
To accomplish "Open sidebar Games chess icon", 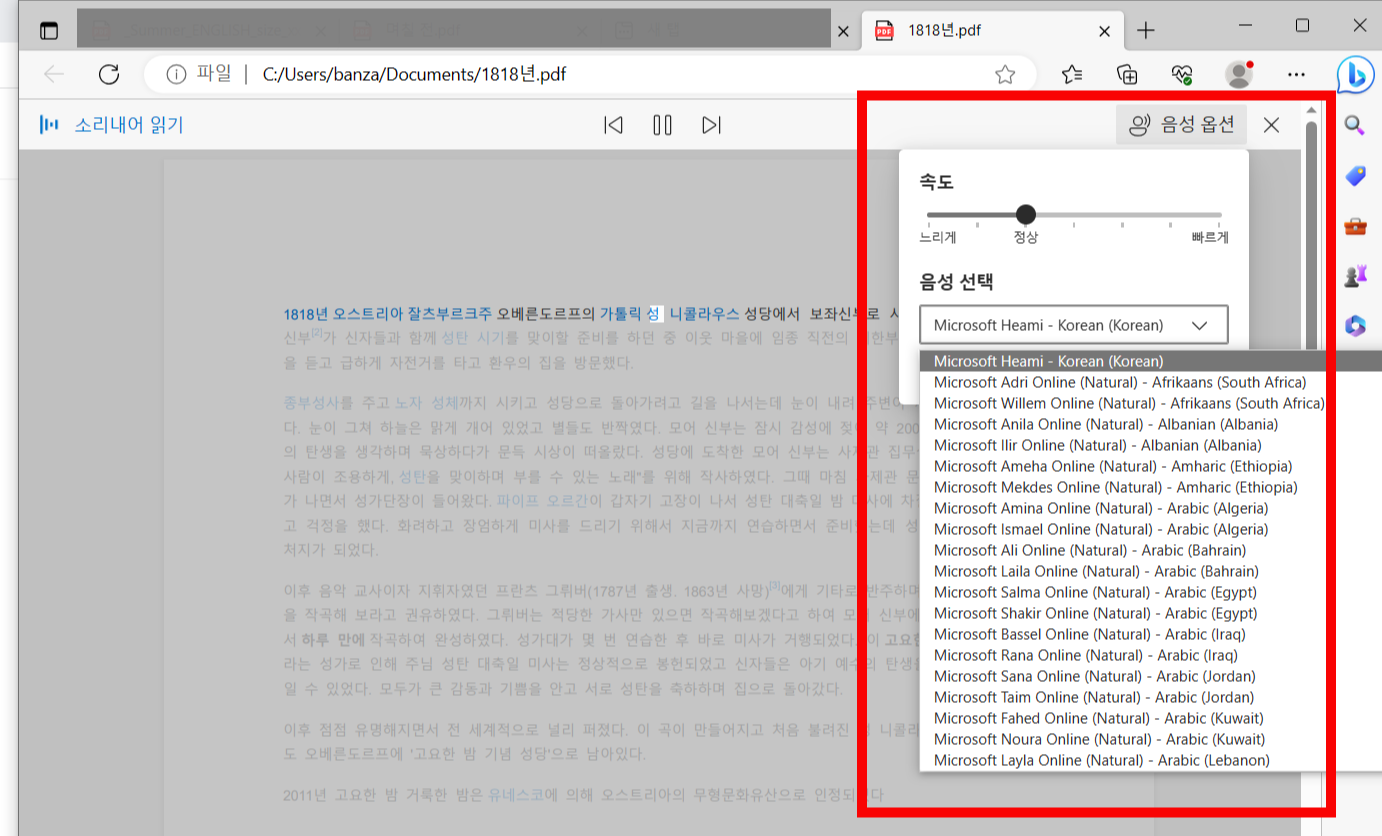I will (x=1355, y=276).
